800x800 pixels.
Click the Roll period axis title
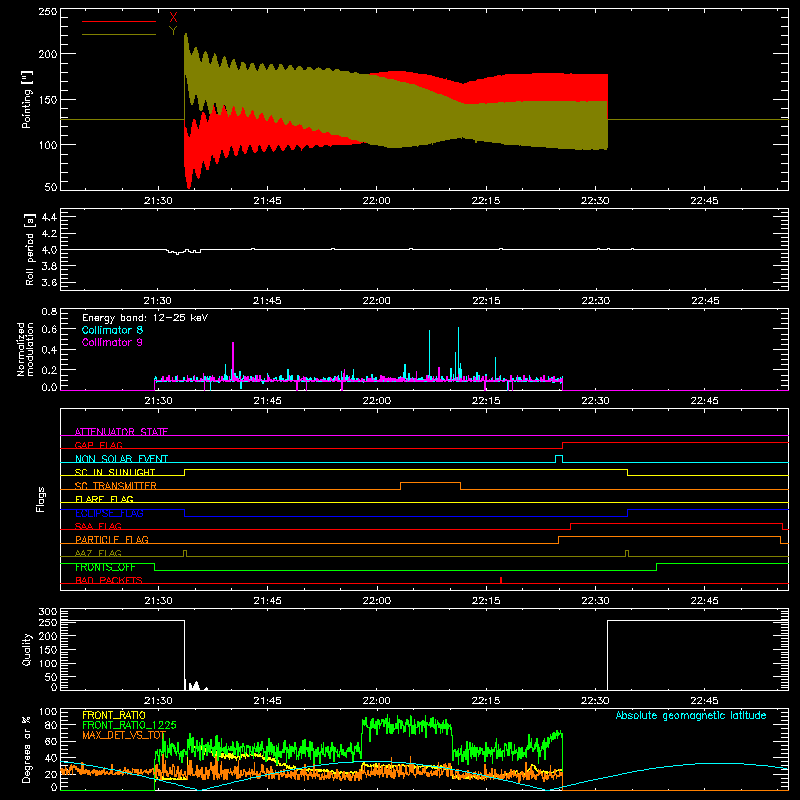click(29, 249)
